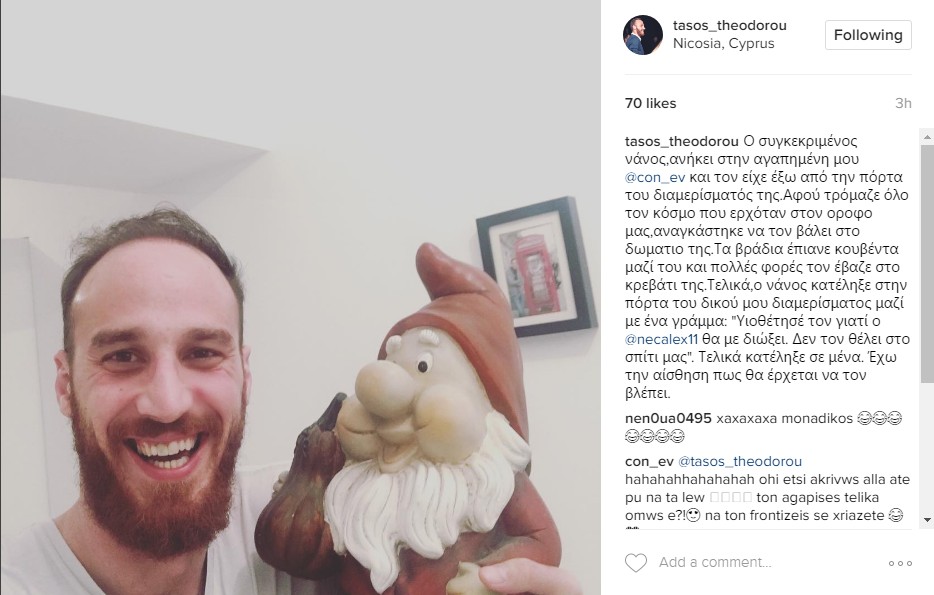Open tasos_theodorou profile picture avatar

tap(643, 35)
